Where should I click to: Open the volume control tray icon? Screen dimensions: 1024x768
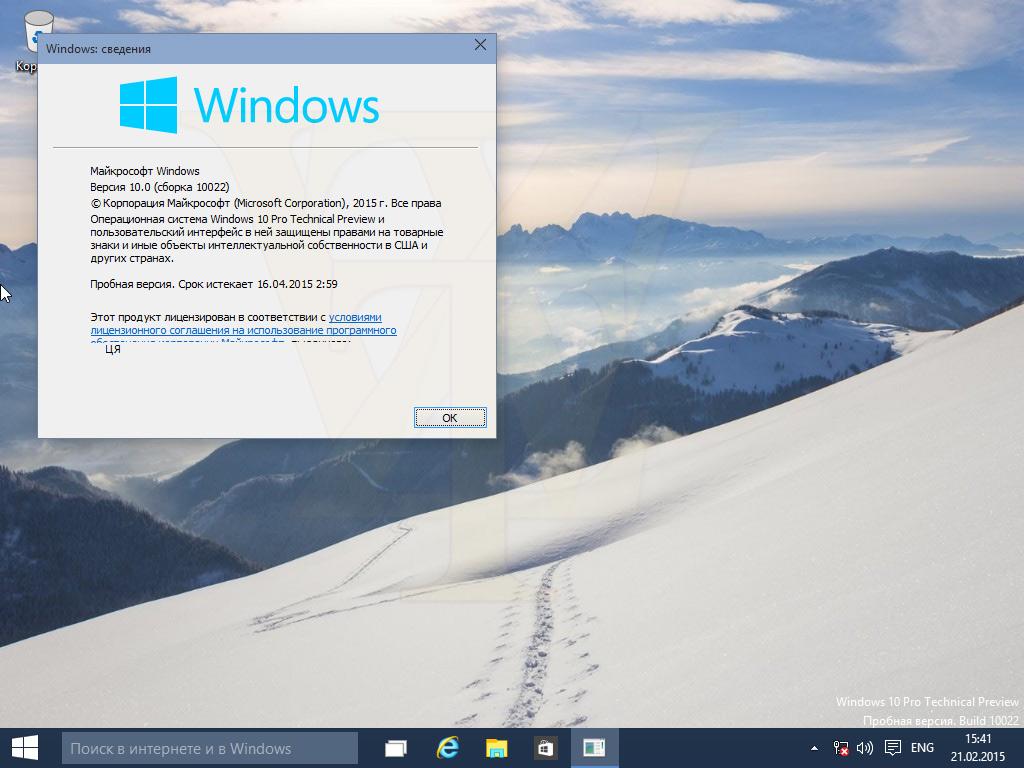point(865,748)
